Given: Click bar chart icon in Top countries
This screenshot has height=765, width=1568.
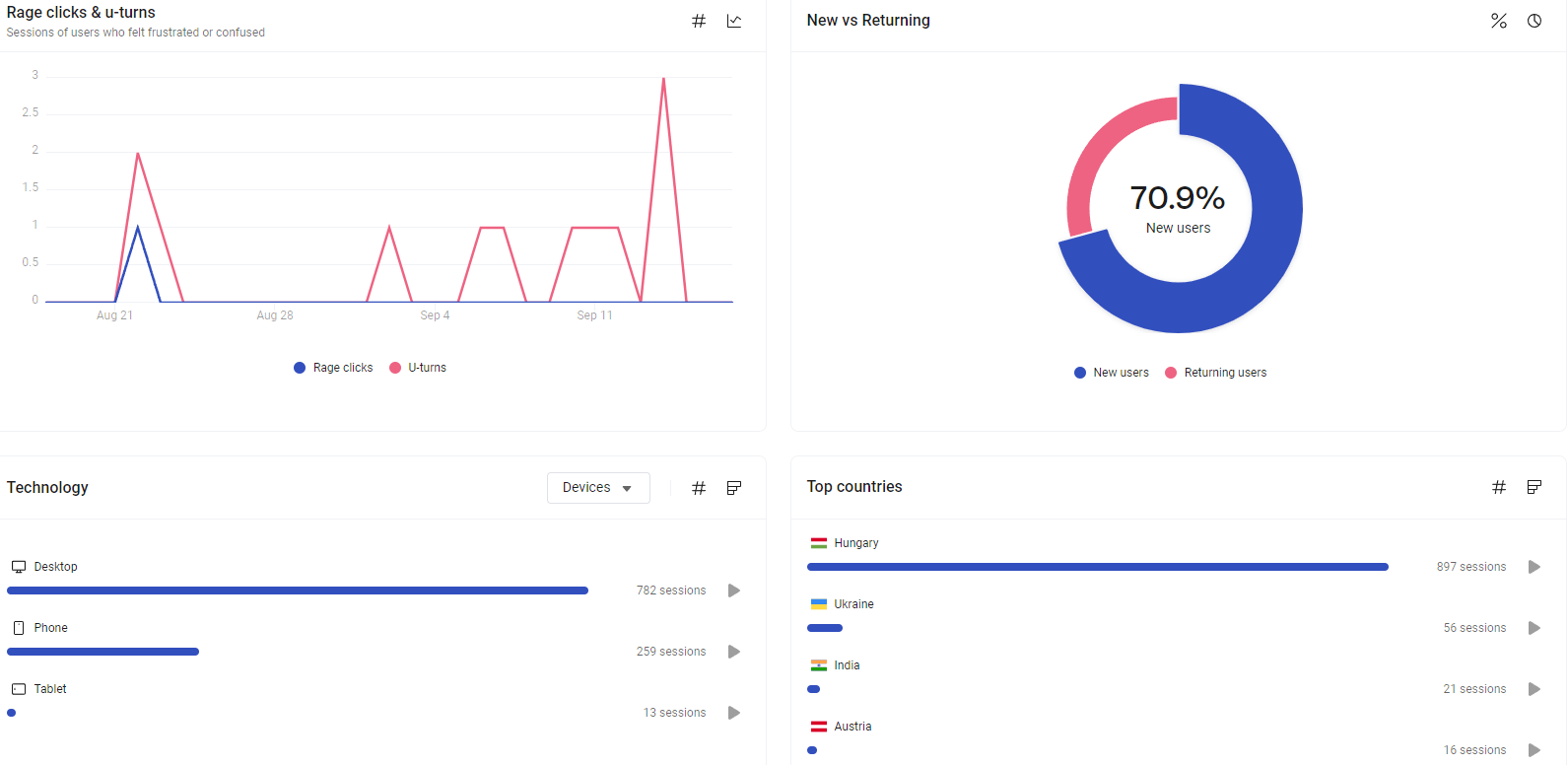Looking at the screenshot, I should (1534, 487).
